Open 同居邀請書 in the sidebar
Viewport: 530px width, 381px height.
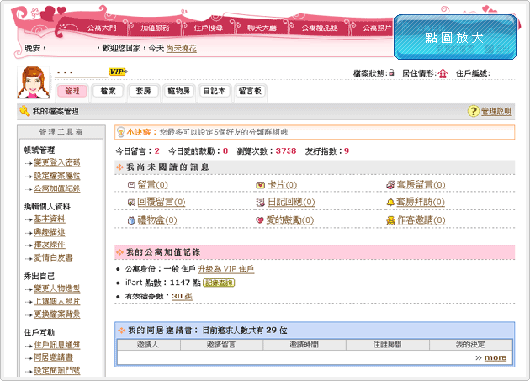pos(53,357)
